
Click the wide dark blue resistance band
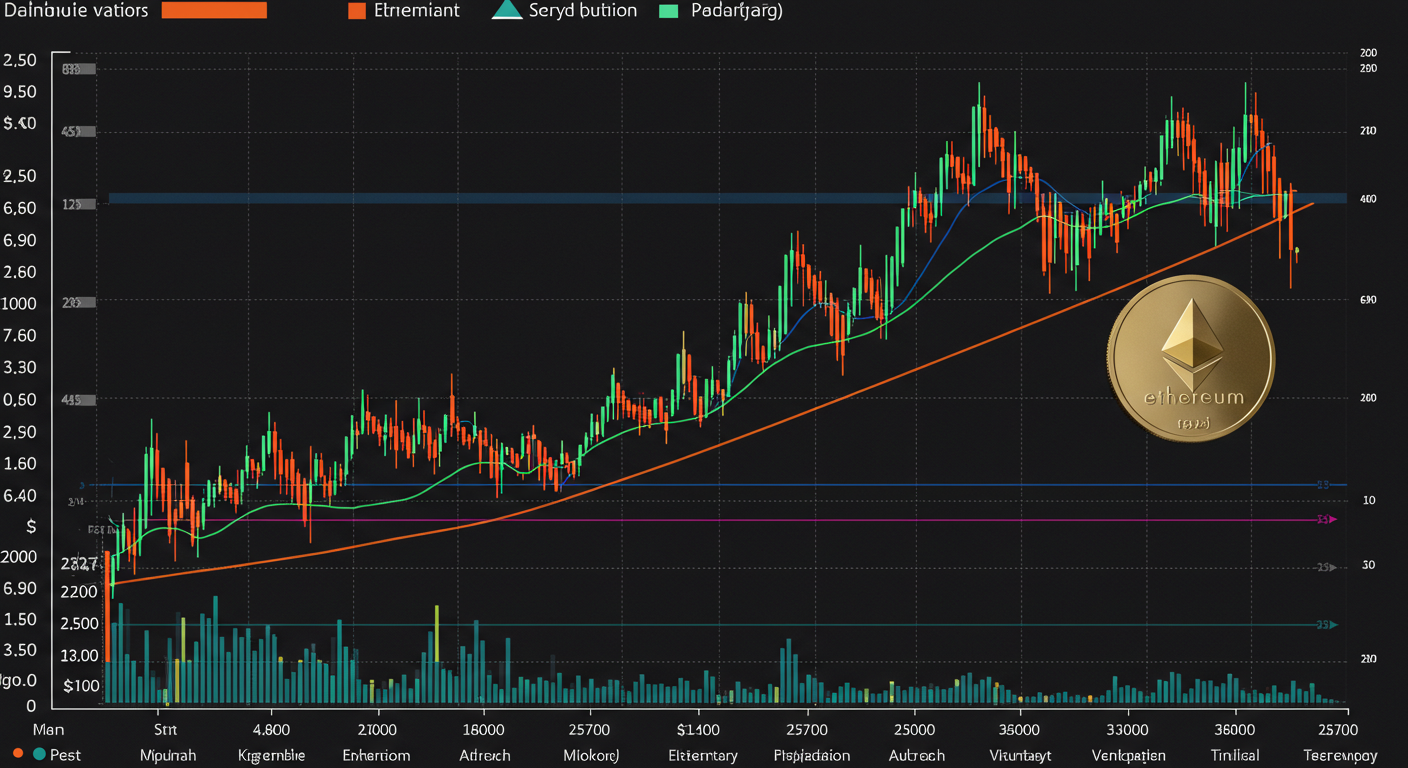click(x=728, y=198)
